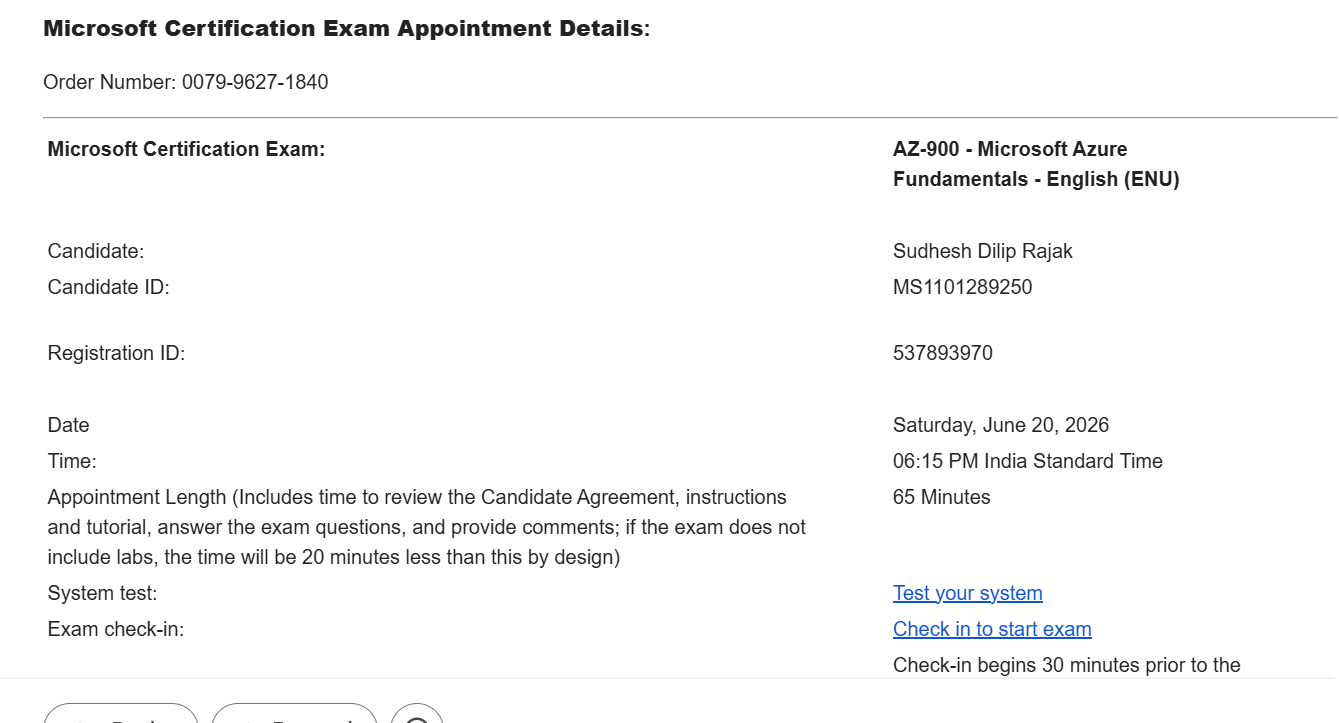The width and height of the screenshot is (1339, 723).
Task: Select the Order Number 0079-9627-1840 text
Action: coord(186,82)
